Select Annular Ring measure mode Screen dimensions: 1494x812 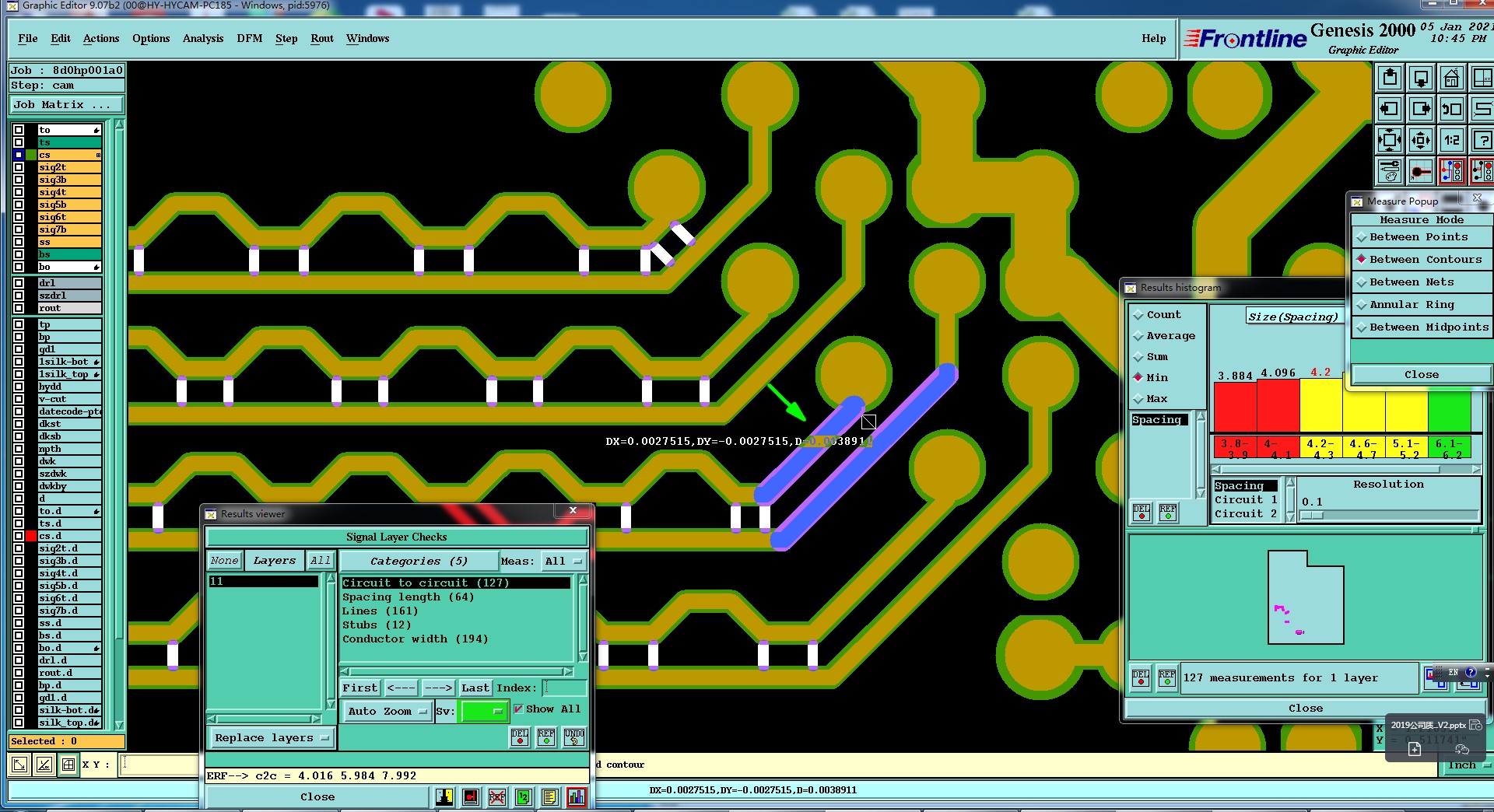(x=1422, y=305)
